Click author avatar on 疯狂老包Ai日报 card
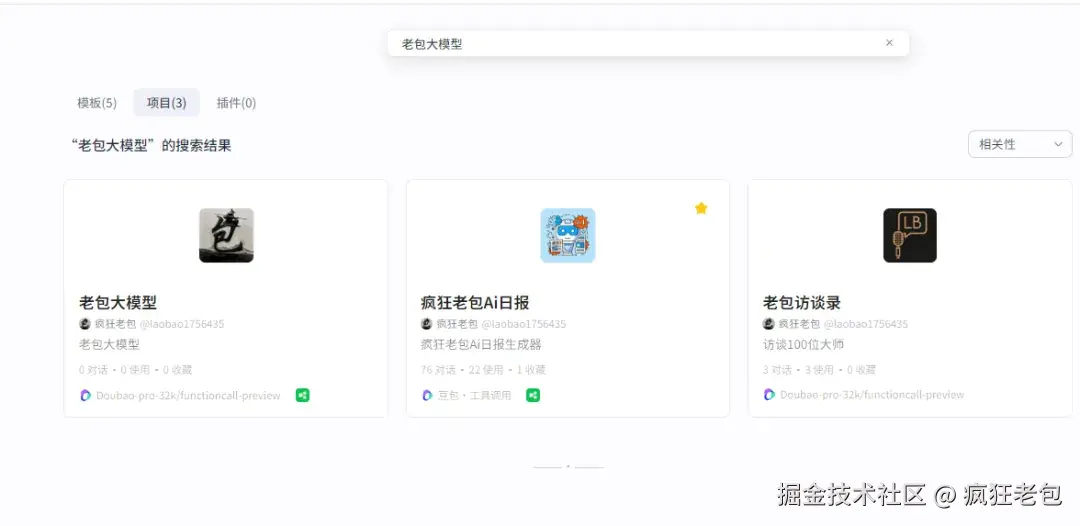Image resolution: width=1080 pixels, height=526 pixels. pos(426,324)
